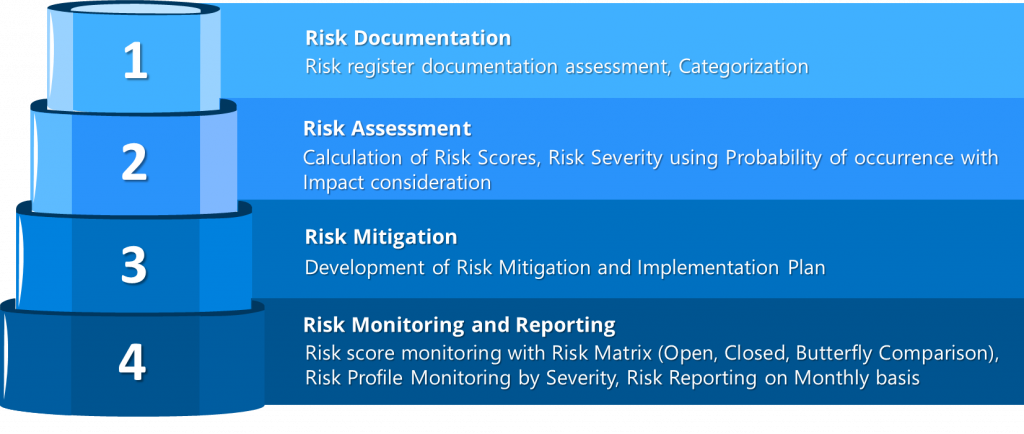Screen dimensions: 1024x434
Task: Click the number 3 cylinder tier
Action: coord(134,264)
